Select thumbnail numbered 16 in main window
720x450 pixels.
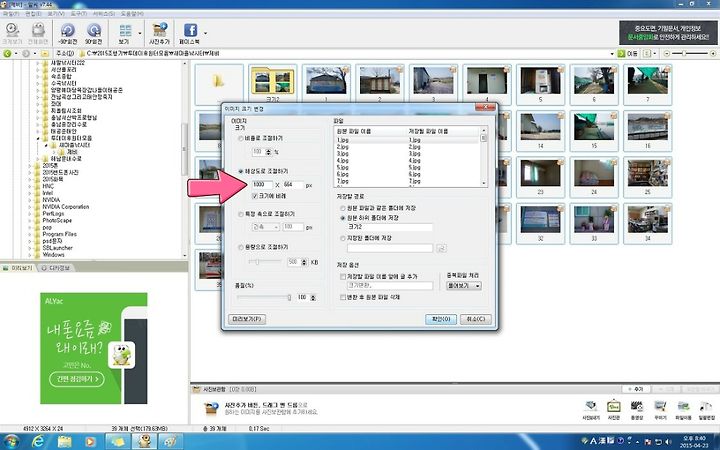click(x=647, y=131)
